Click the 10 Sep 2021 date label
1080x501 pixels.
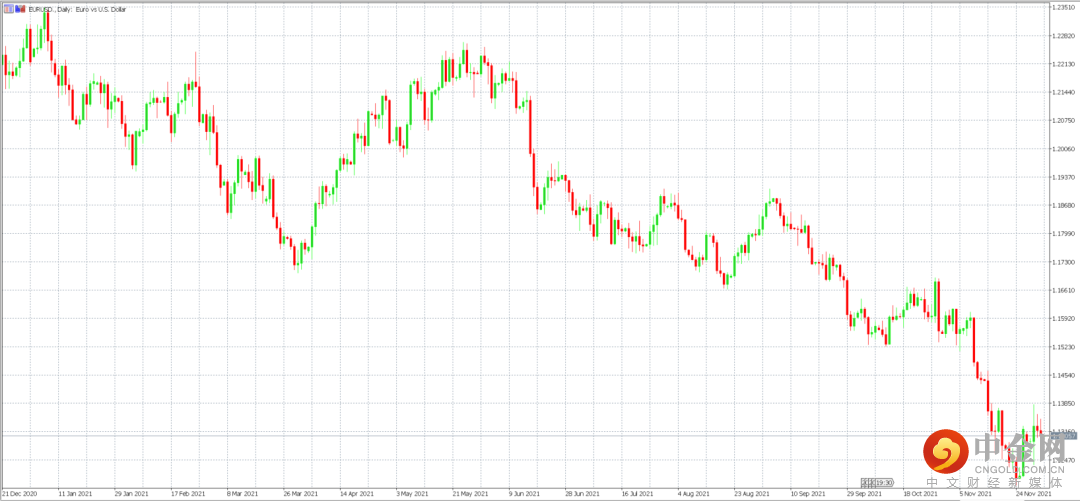click(807, 494)
